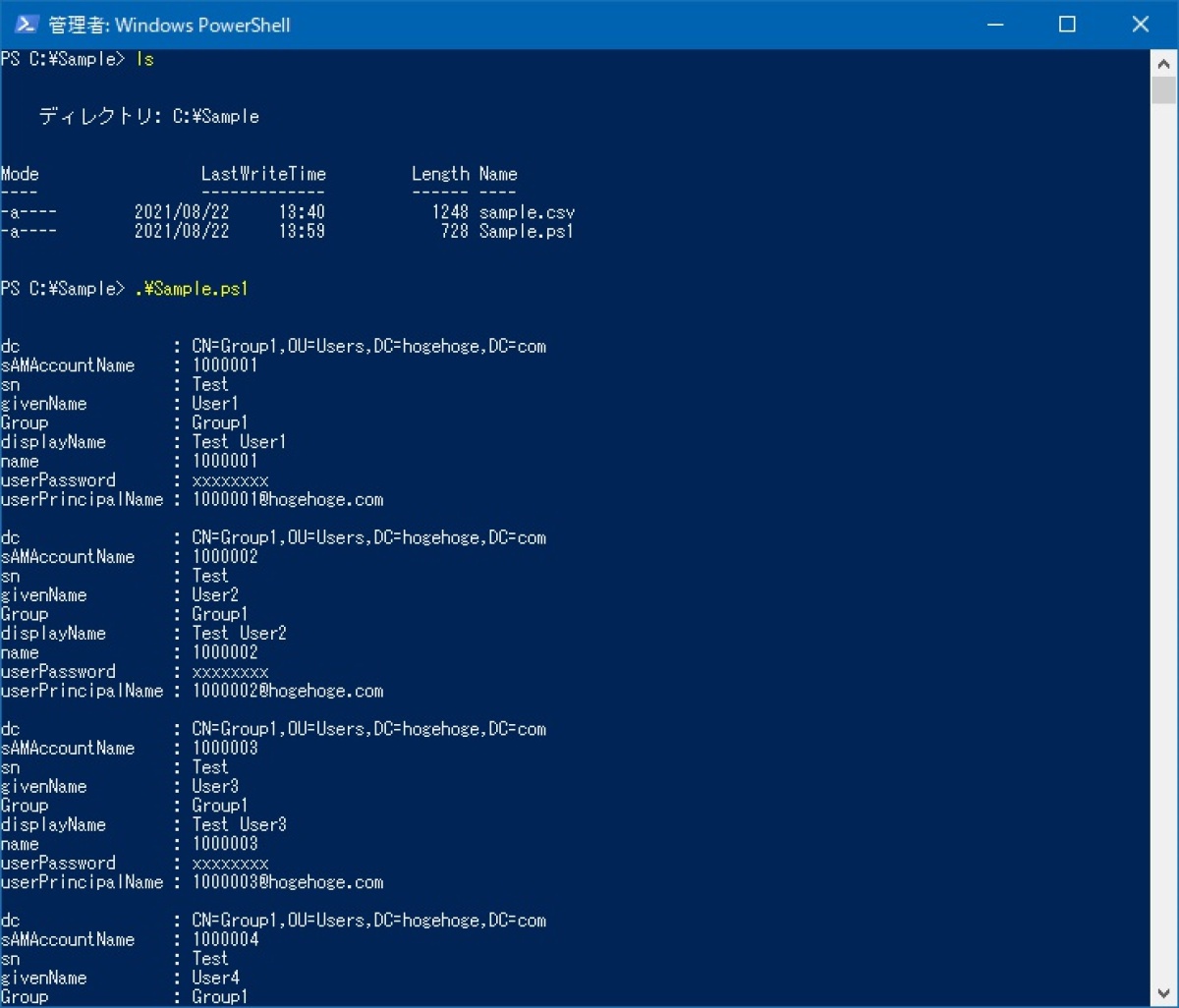Click the 1000001@hogehoge.com email address
This screenshot has width=1179, height=1008.
coord(288,499)
